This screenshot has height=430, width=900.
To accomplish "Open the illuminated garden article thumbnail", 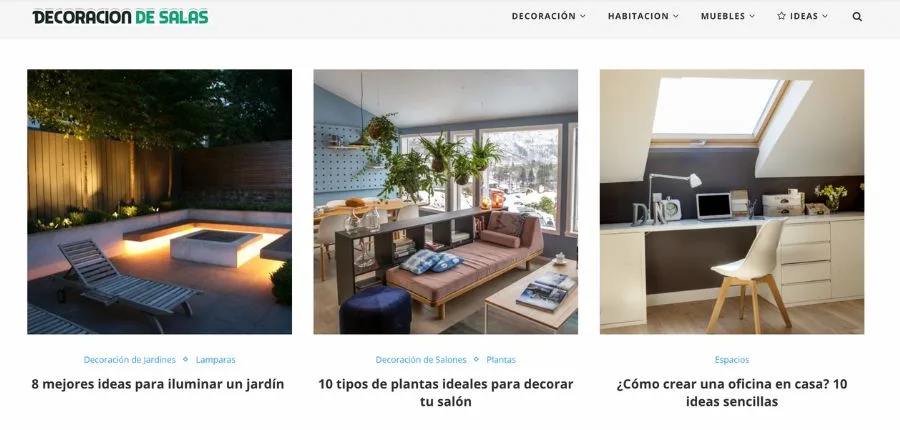I will click(x=160, y=202).
